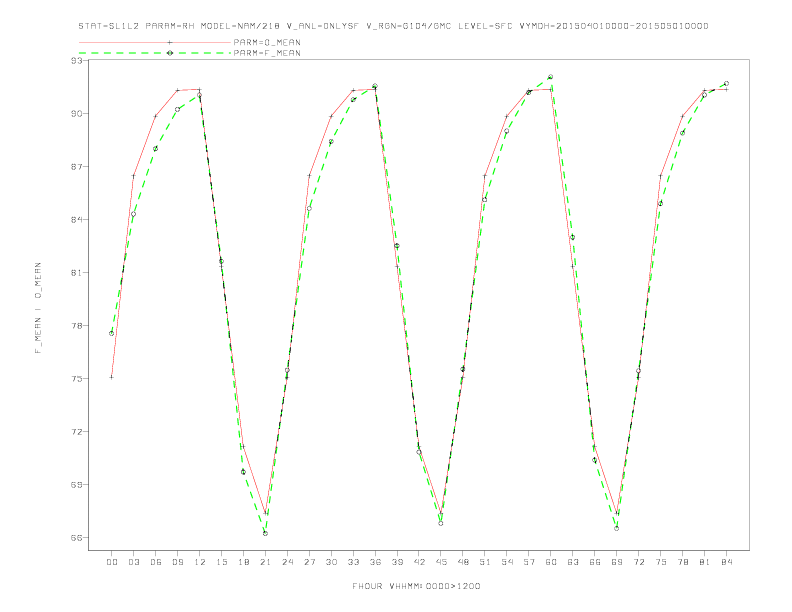The height and width of the screenshot is (612, 792).
Task: Click the red solid legend line sample
Action: coord(155,42)
